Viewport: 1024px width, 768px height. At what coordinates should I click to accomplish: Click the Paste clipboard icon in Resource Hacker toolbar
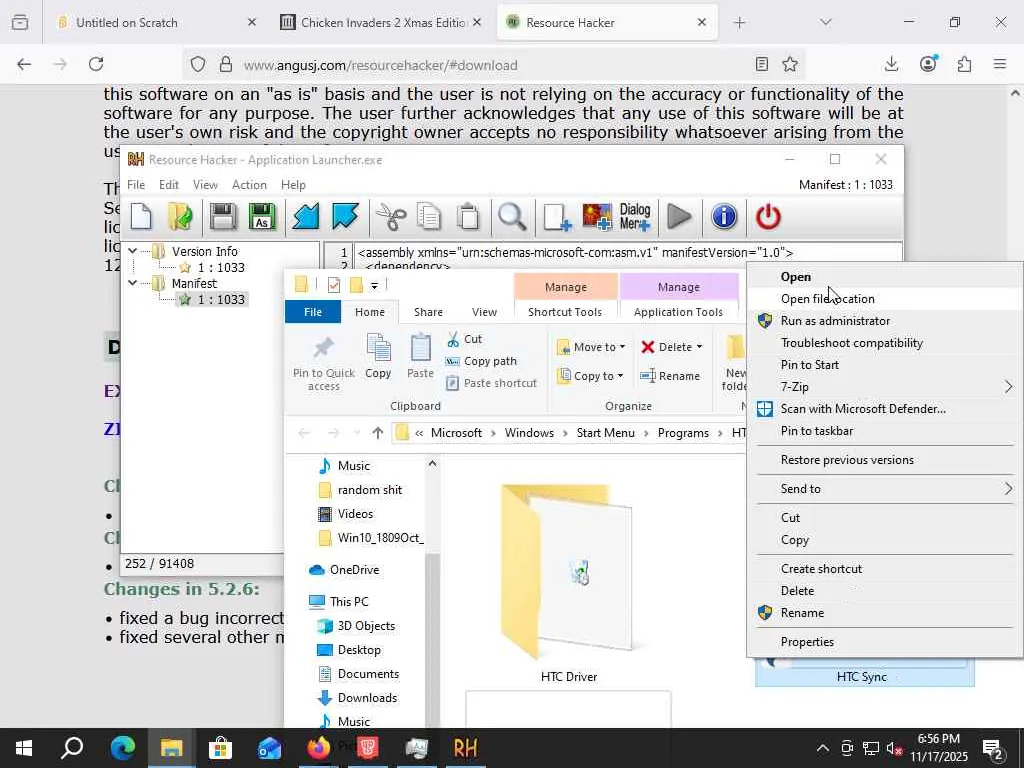pyautogui.click(x=468, y=217)
